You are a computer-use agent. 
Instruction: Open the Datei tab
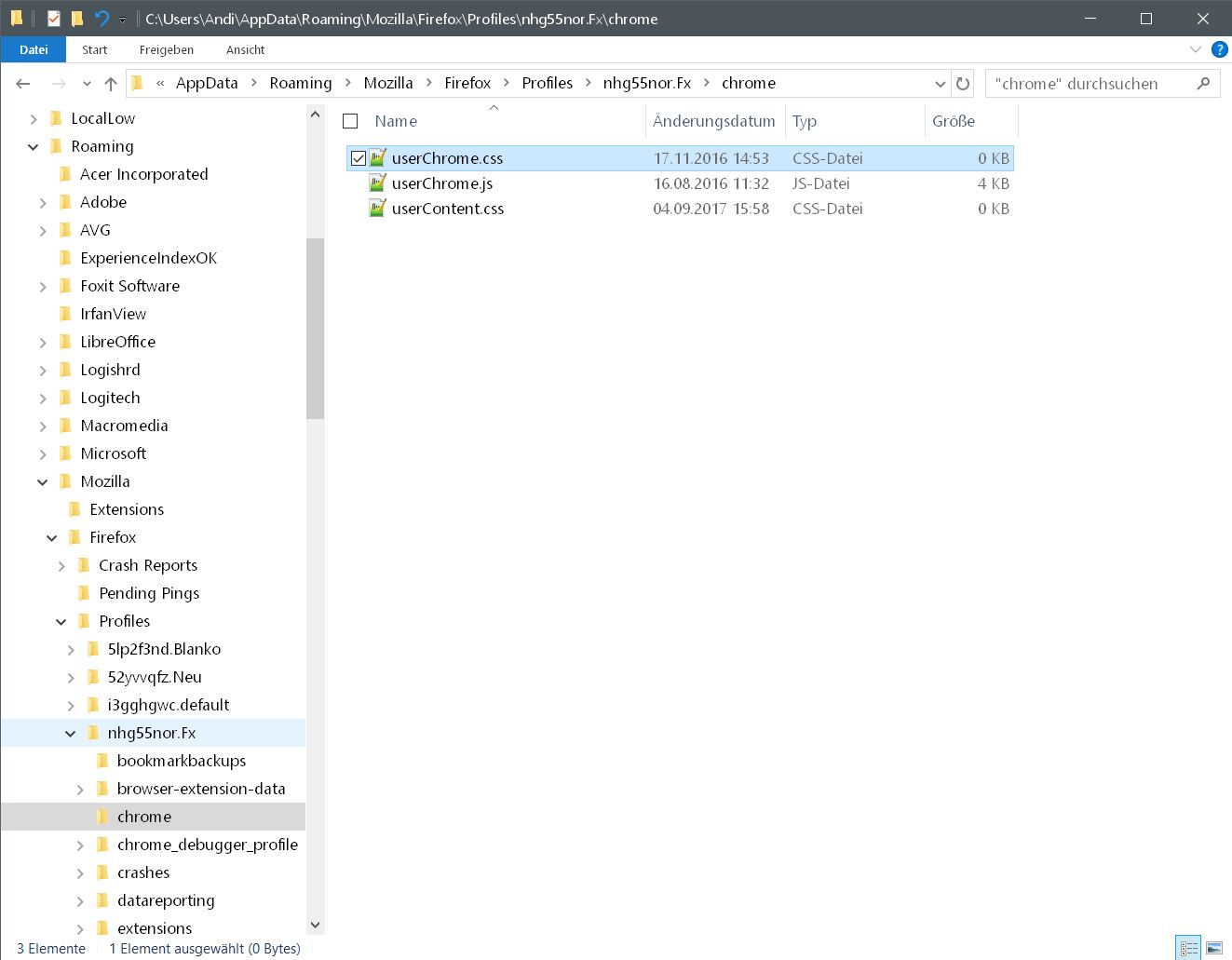point(34,49)
